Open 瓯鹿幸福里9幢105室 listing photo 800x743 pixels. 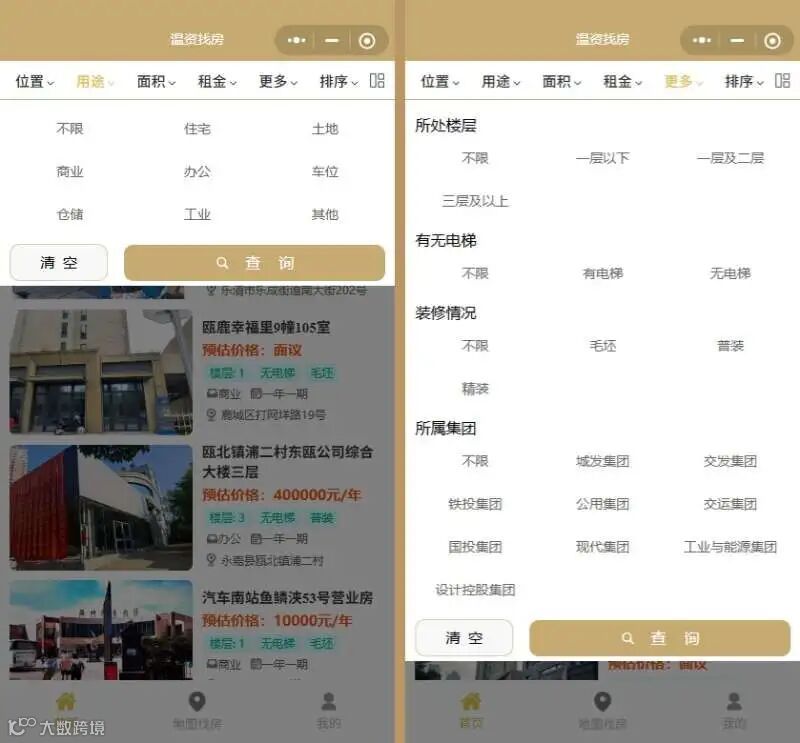point(101,372)
